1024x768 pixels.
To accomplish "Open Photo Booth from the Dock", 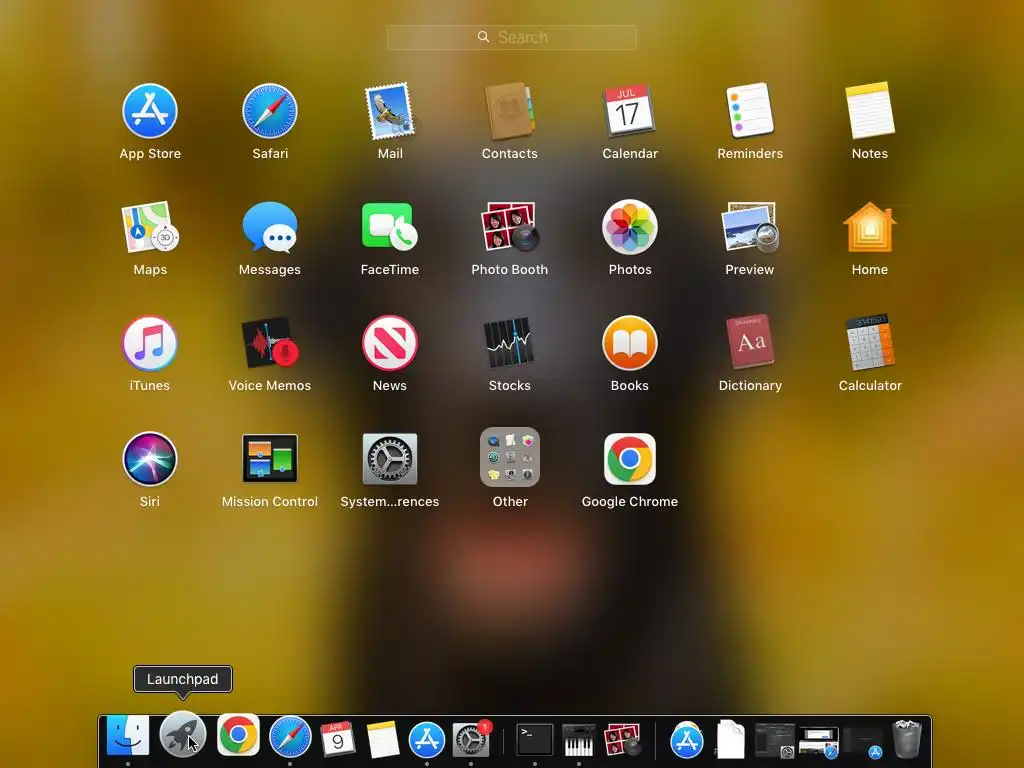I will (x=622, y=740).
